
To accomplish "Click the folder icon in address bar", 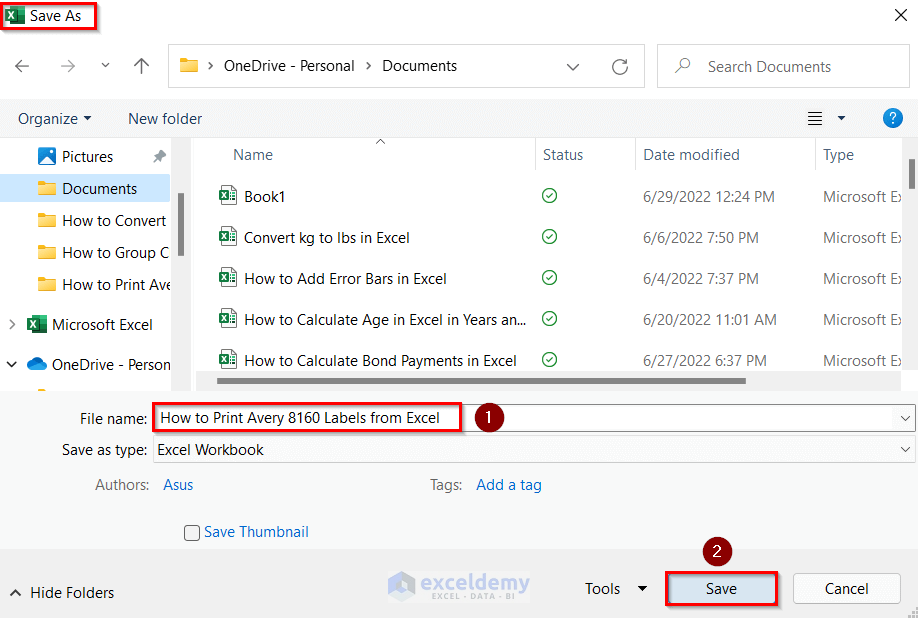I will point(189,65).
